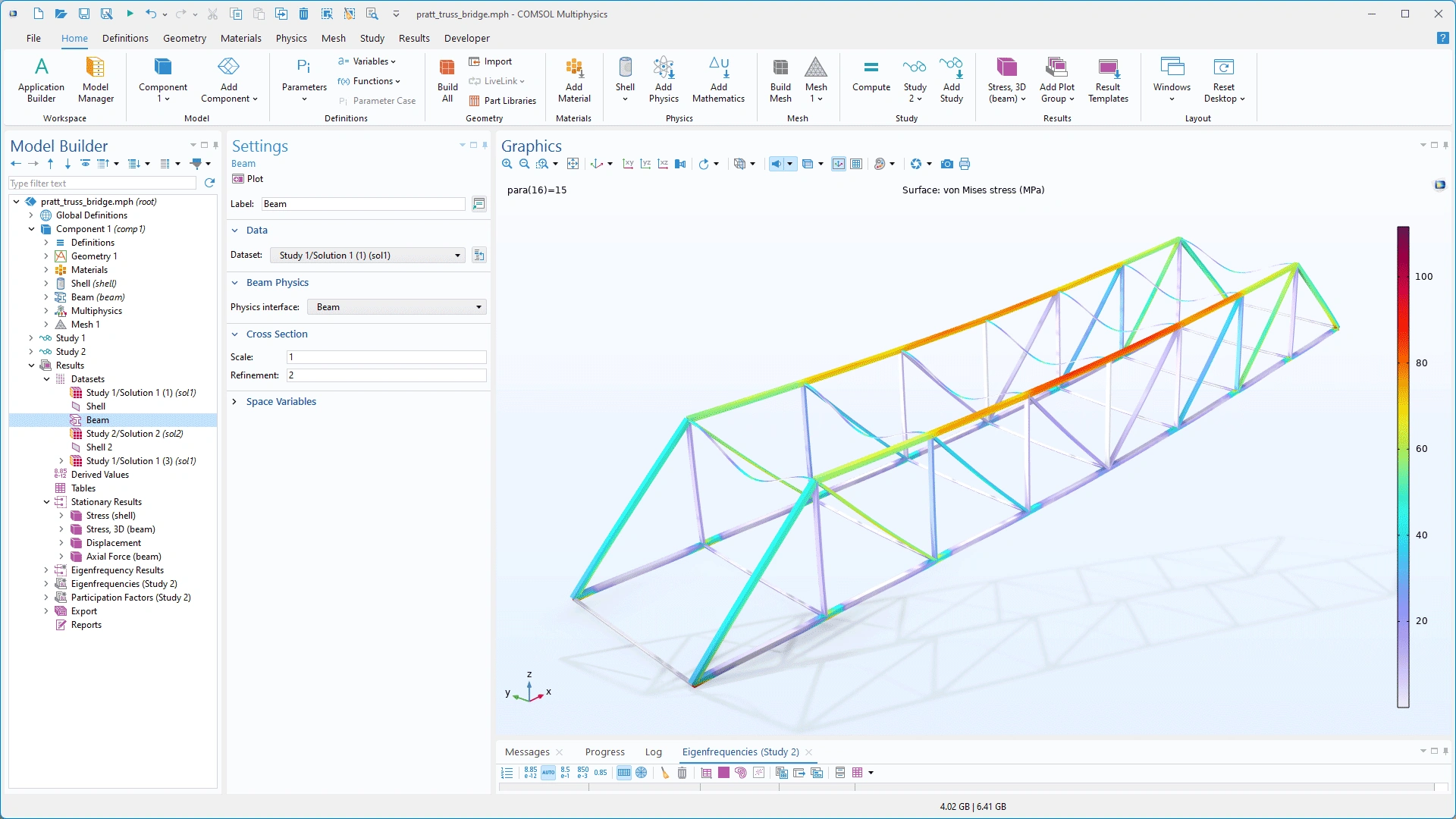The width and height of the screenshot is (1456, 819).
Task: Click the von Mises stress color legend
Action: coord(1403,466)
